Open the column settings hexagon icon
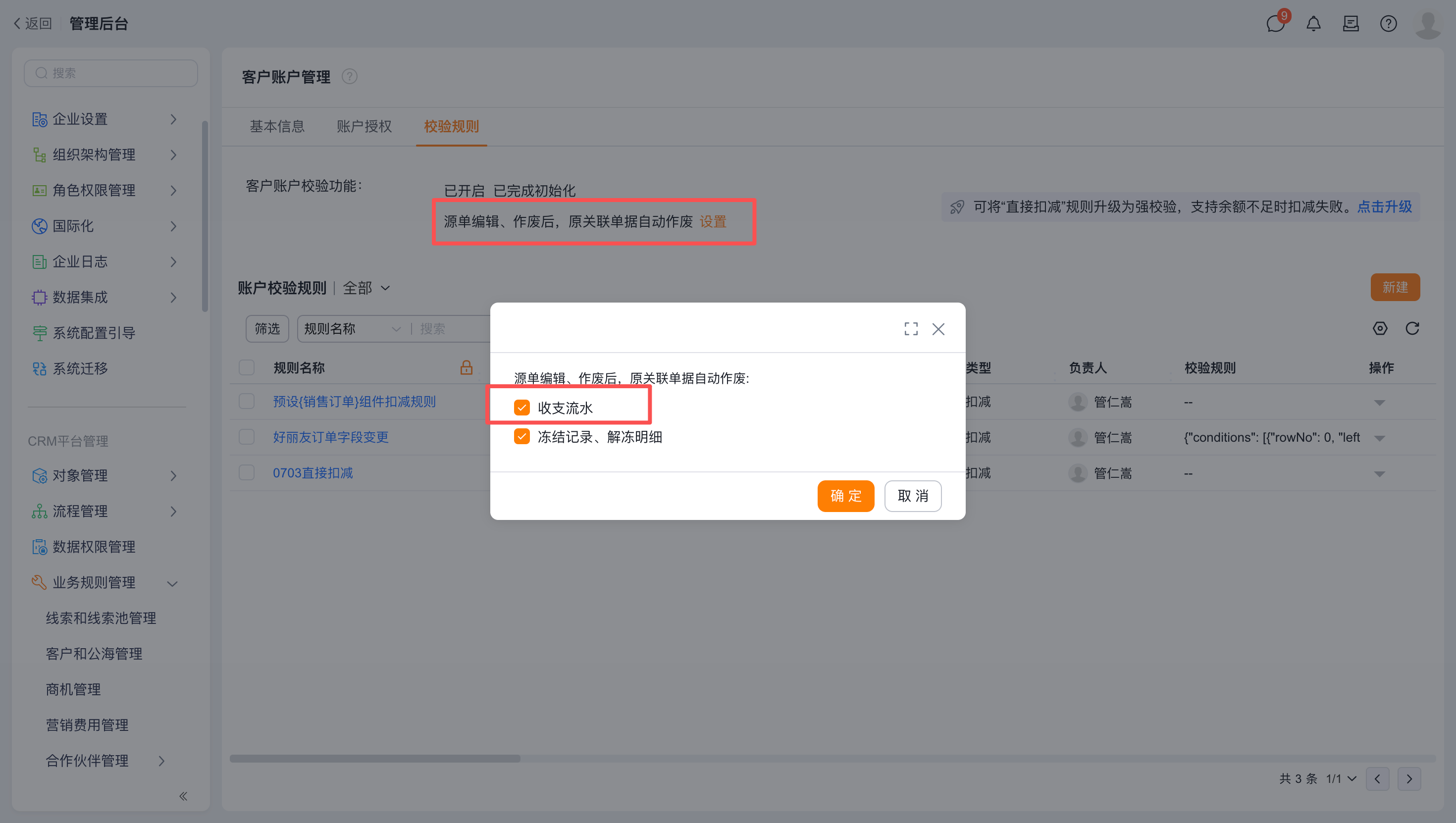This screenshot has height=823, width=1456. point(1380,328)
